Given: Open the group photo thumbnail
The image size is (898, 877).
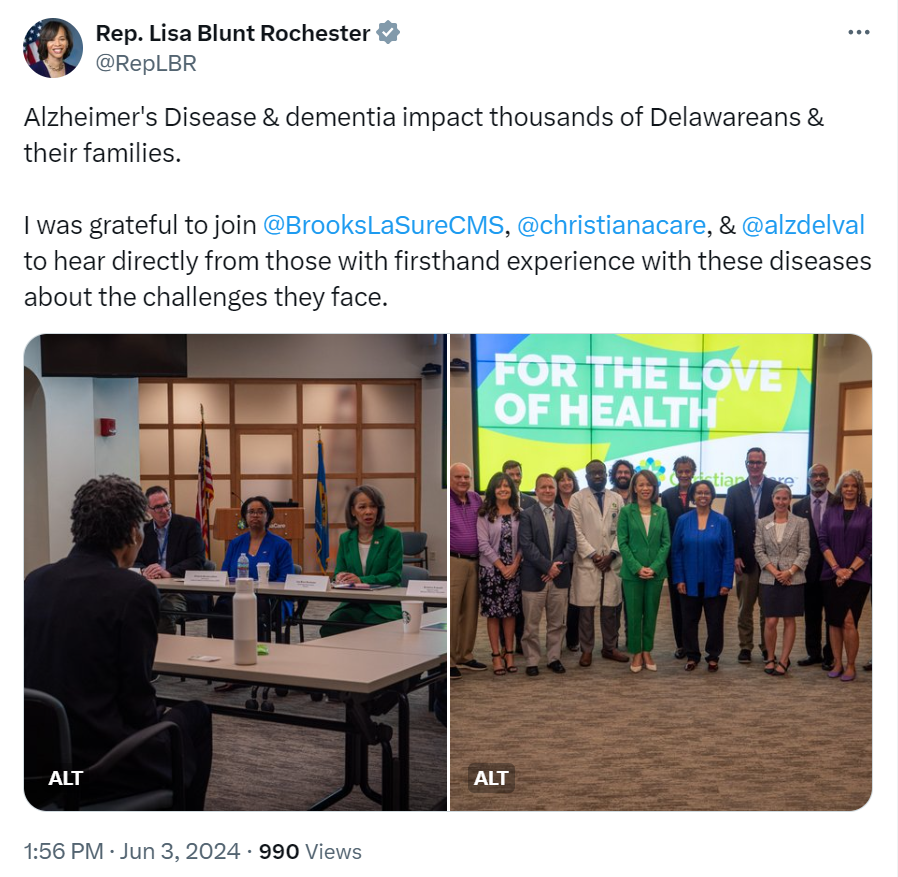Looking at the screenshot, I should (661, 572).
